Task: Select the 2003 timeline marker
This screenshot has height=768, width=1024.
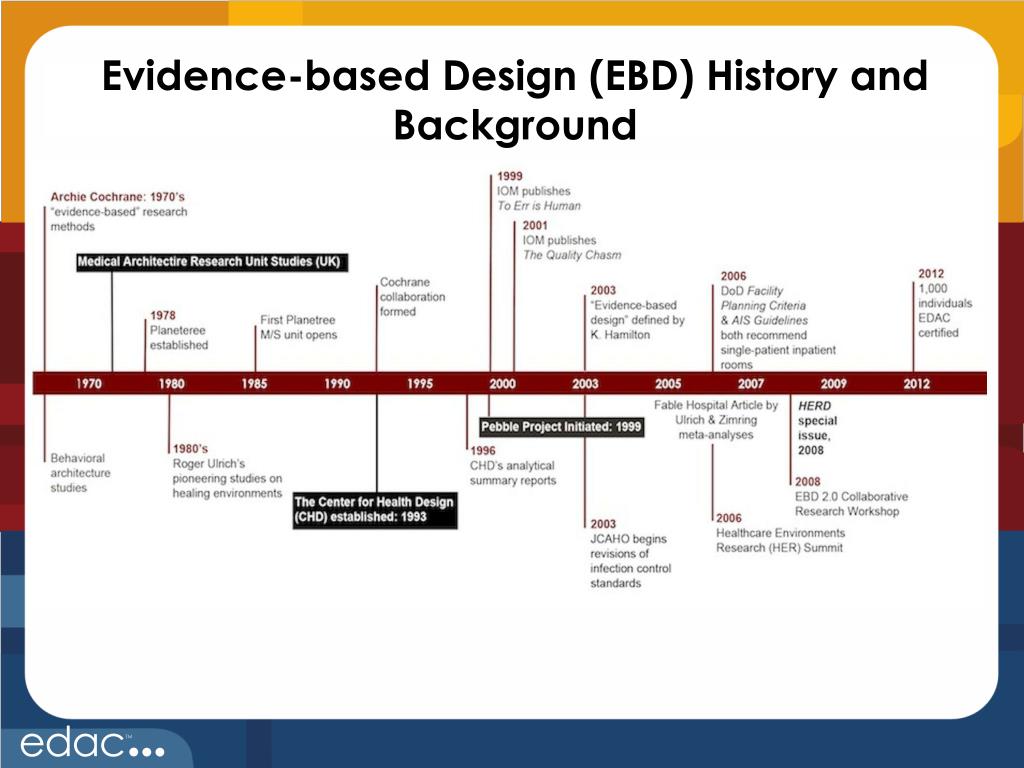Action: tap(585, 383)
